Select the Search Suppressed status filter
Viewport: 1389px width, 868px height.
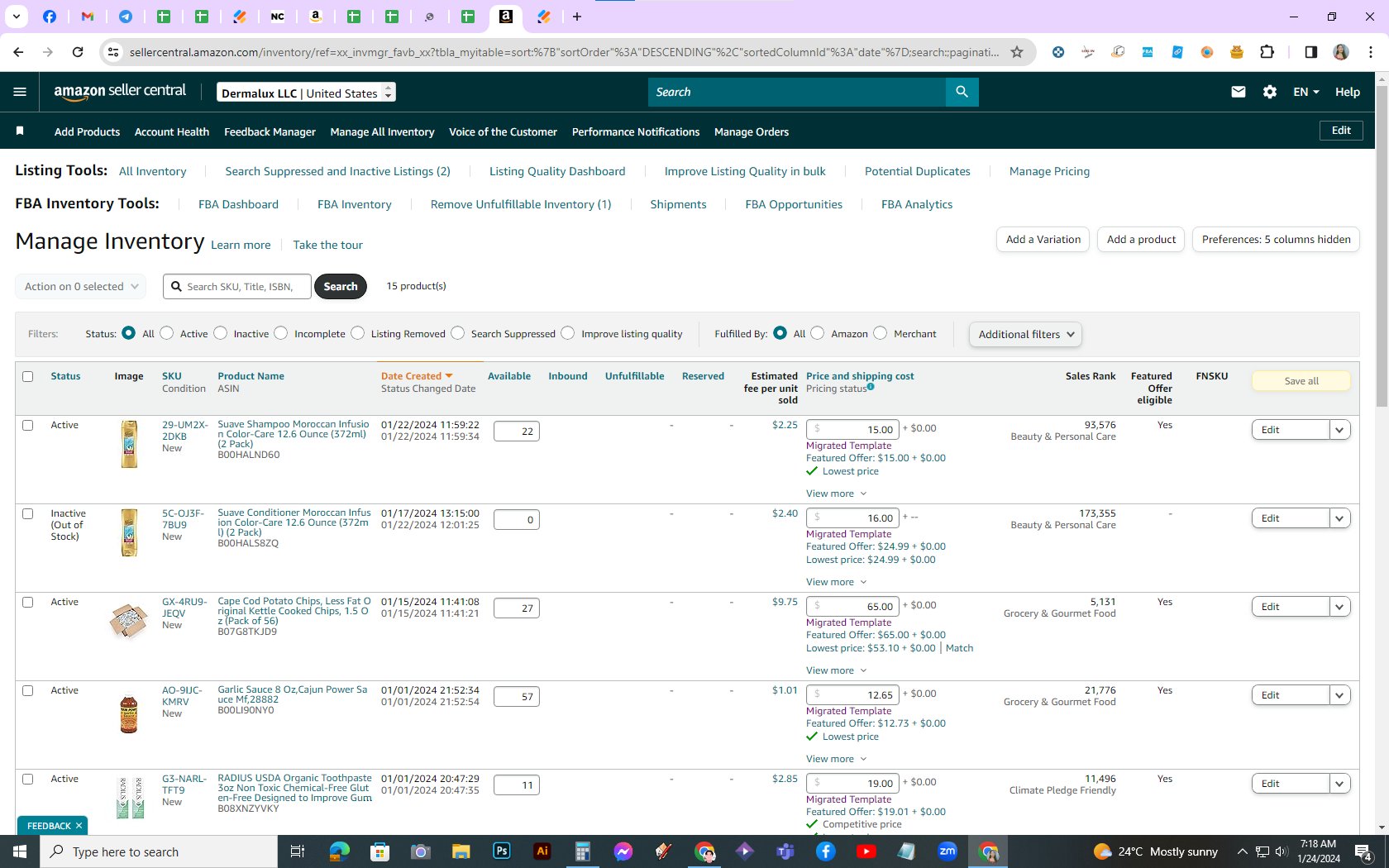pyautogui.click(x=457, y=333)
